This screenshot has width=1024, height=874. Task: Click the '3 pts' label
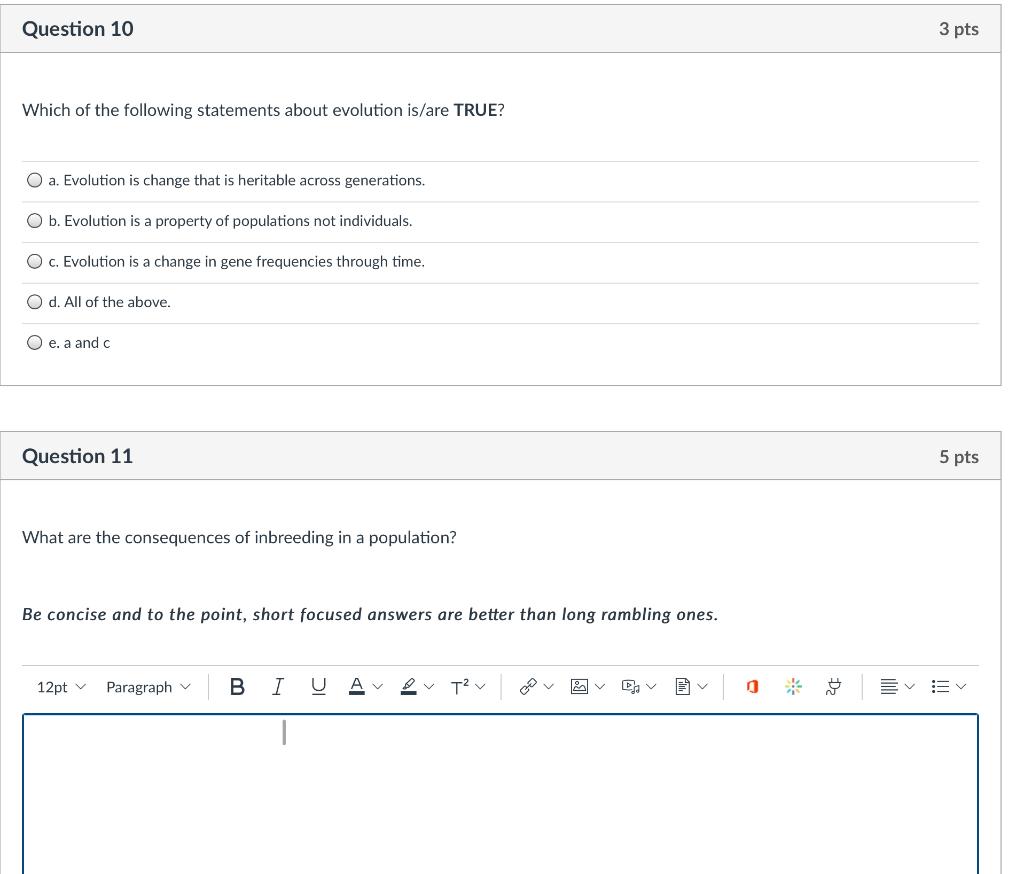pos(959,29)
